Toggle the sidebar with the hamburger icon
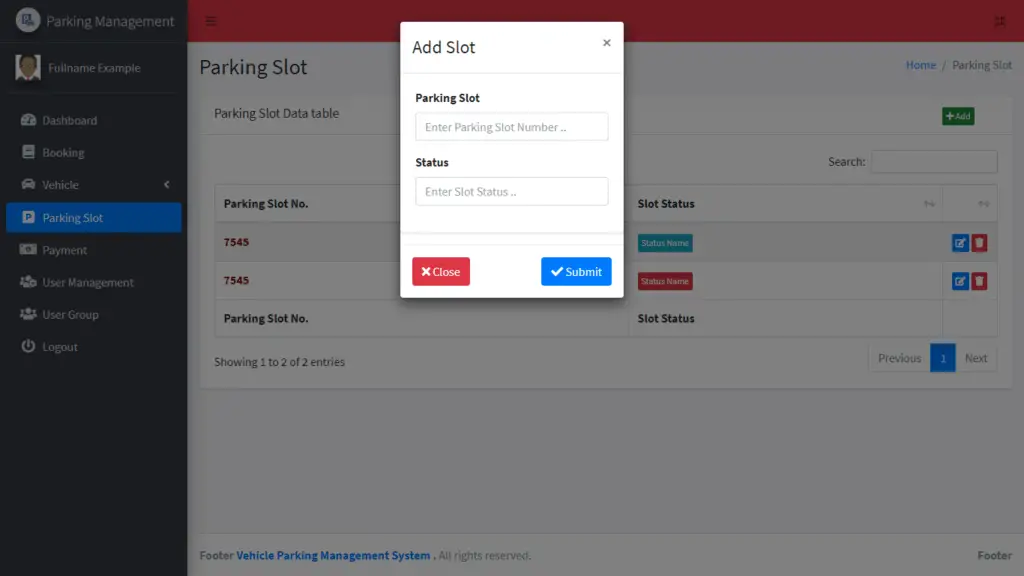Screen dimensions: 1024x576 pos(209,19)
